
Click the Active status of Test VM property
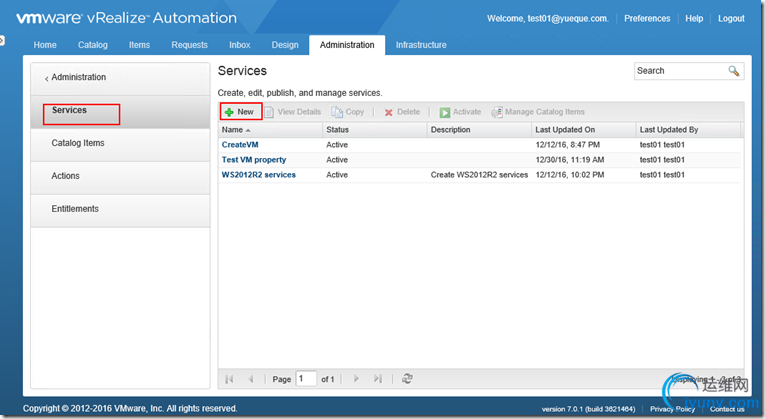[337, 160]
